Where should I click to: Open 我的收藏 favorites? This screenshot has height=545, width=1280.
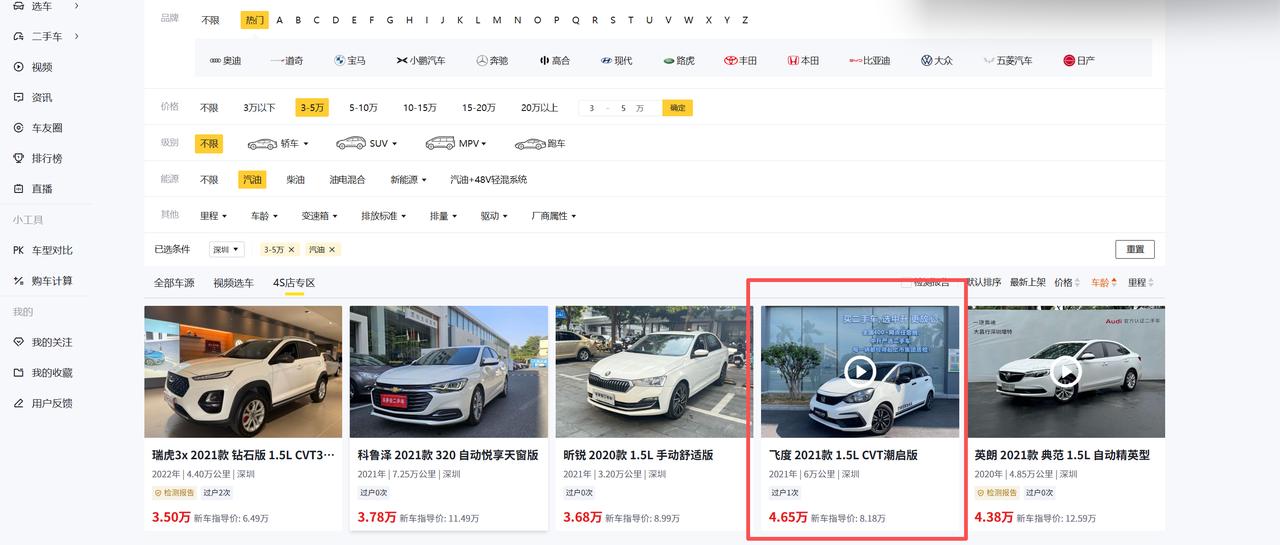[x=51, y=373]
